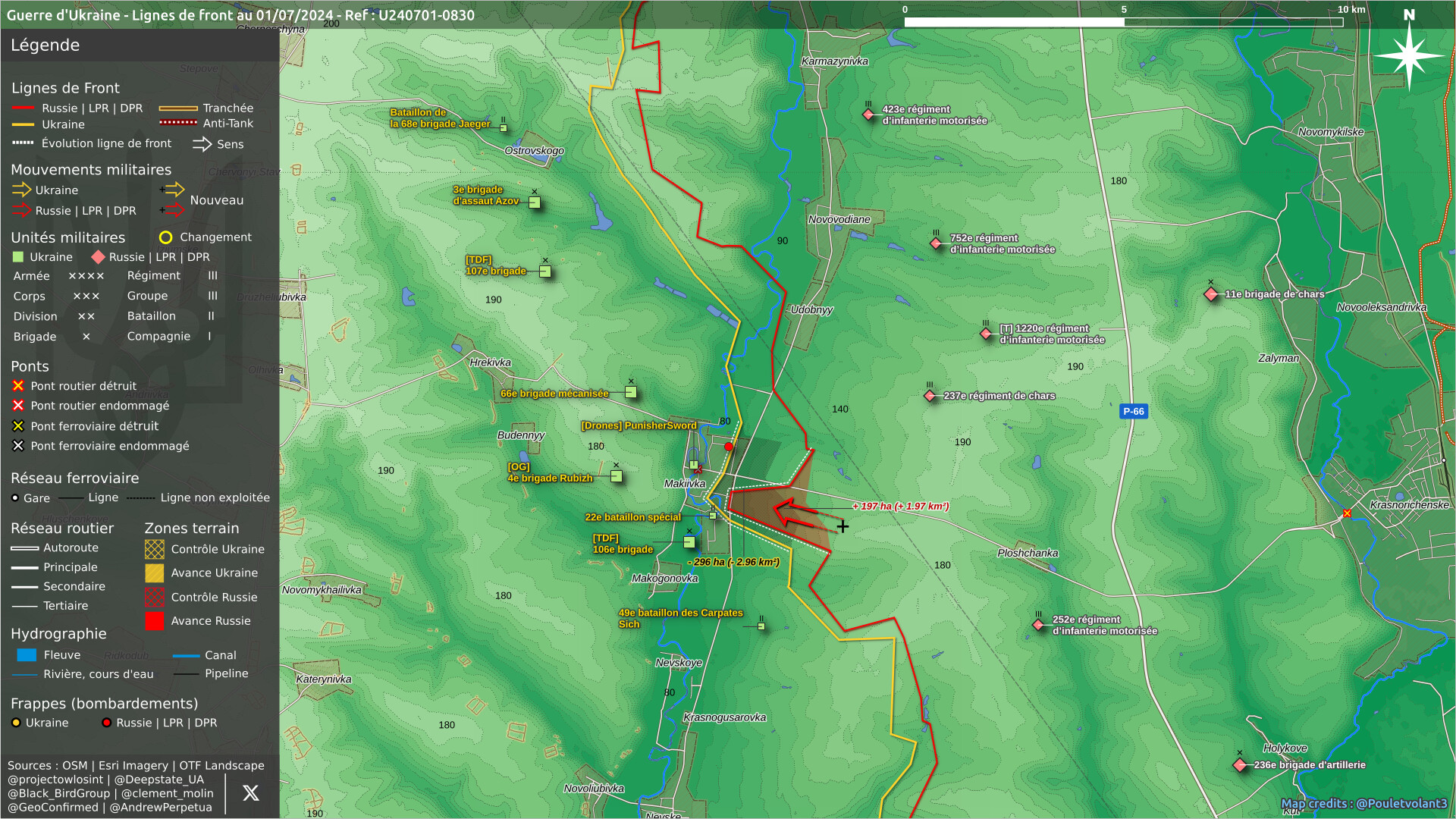Click the Map credits @Pouletvolant3 link

(x=1363, y=804)
